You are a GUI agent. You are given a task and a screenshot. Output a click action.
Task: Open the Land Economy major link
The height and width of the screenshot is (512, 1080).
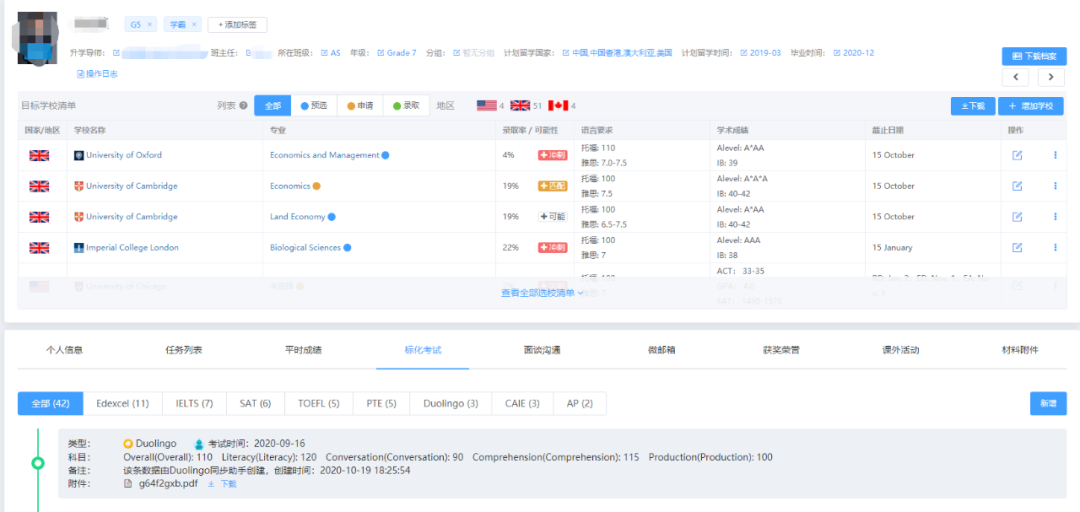[x=298, y=216]
